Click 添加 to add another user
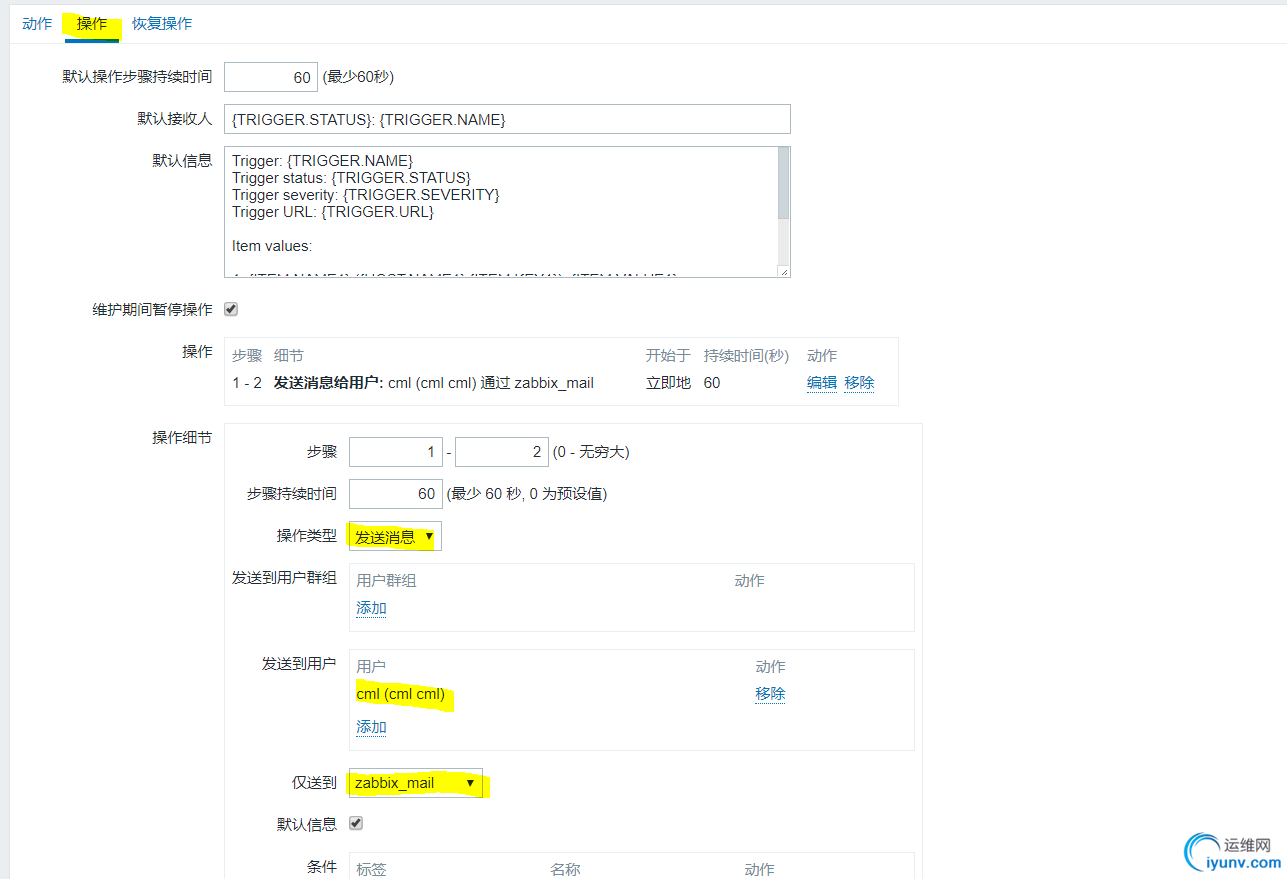Viewport: 1287px width, 879px height. coord(370,727)
